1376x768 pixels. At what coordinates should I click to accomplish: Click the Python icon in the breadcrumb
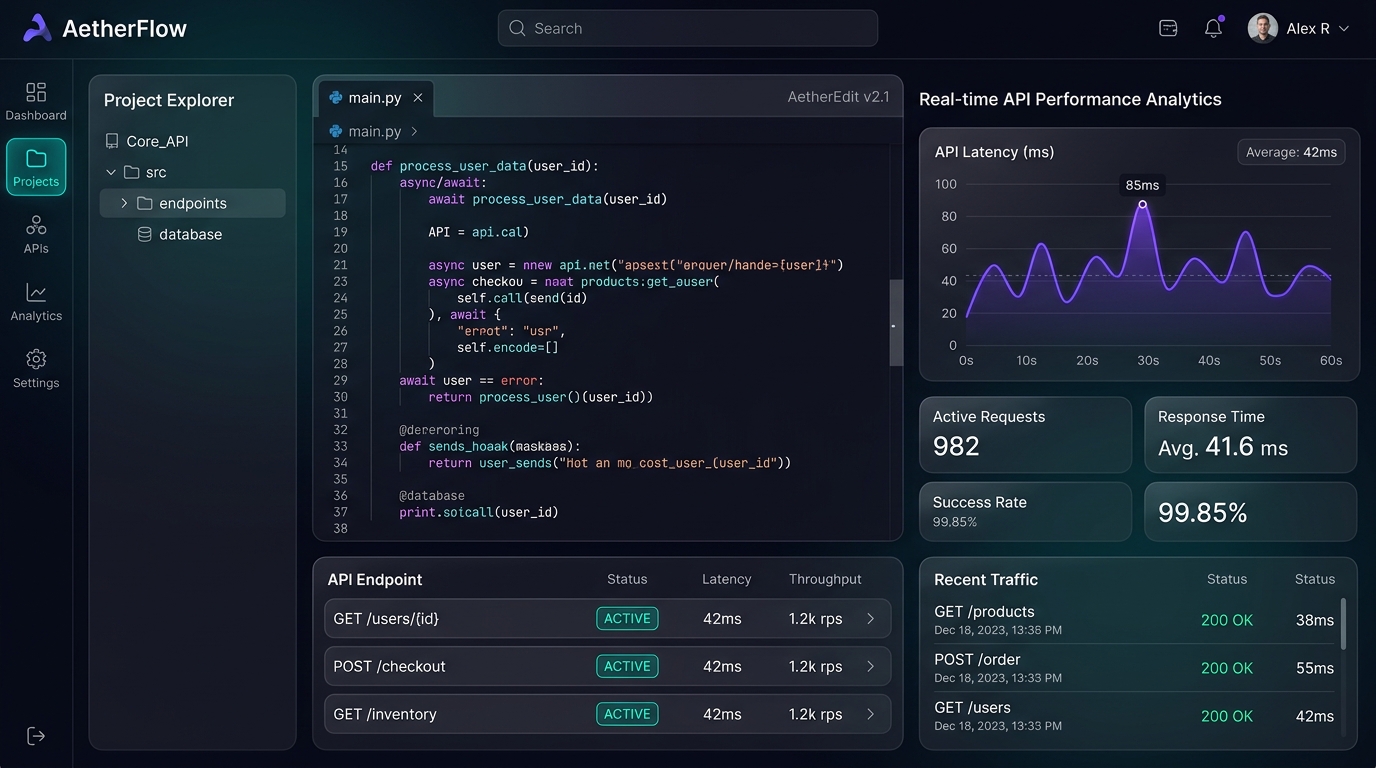tap(336, 131)
